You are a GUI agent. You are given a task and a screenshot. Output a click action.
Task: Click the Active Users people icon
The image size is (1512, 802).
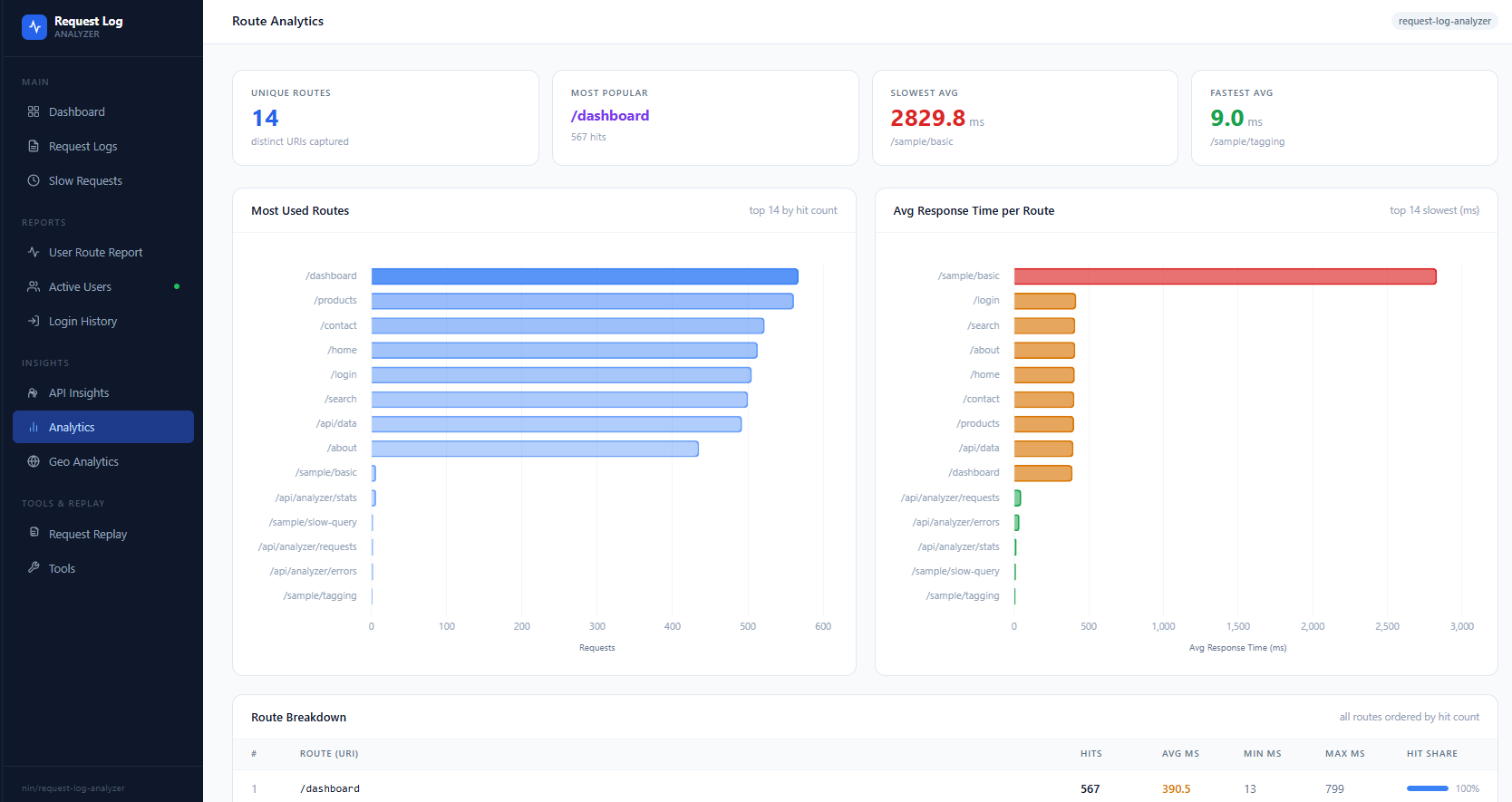coord(34,286)
